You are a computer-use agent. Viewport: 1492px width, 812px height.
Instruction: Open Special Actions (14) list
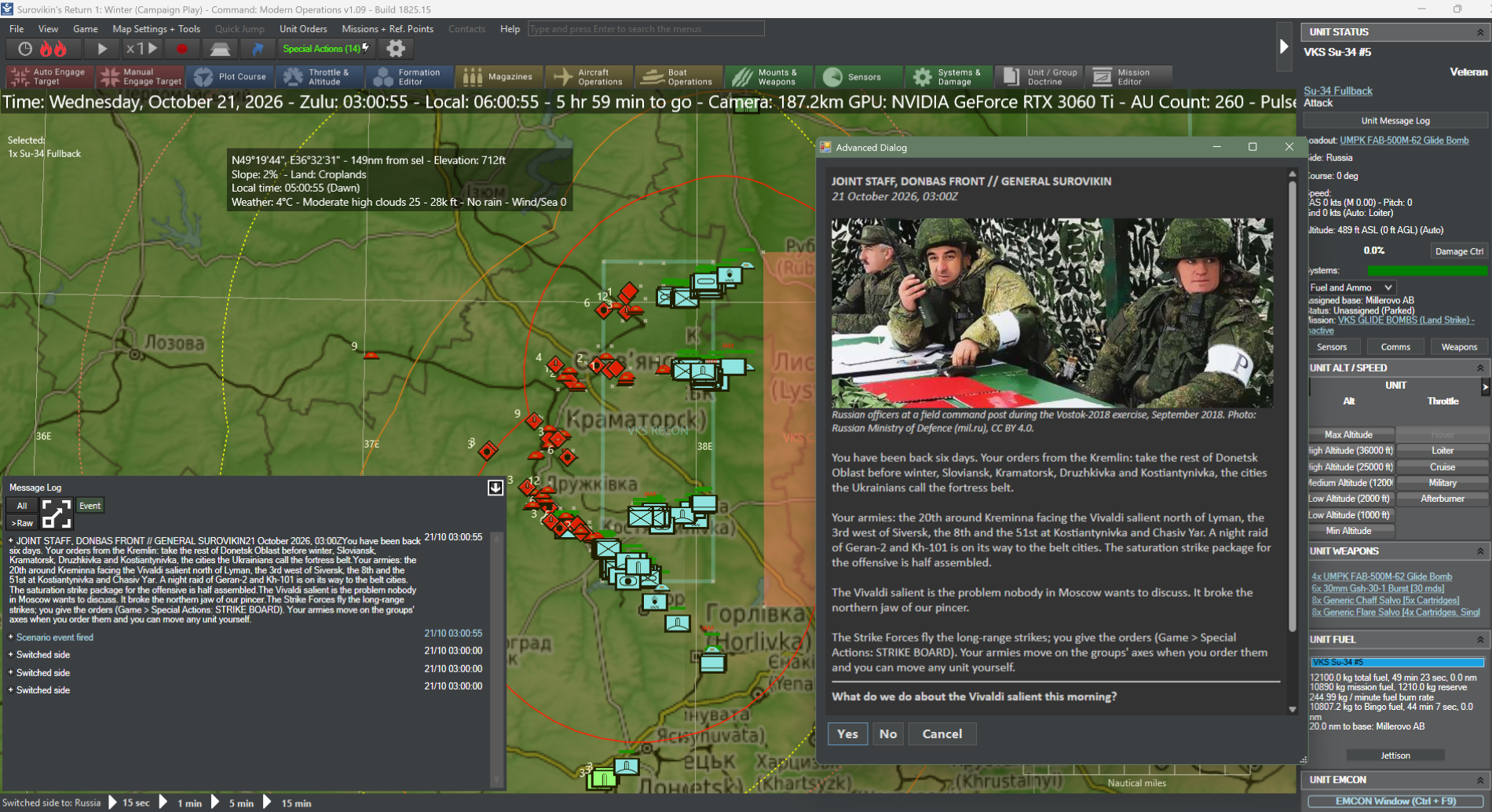click(325, 49)
